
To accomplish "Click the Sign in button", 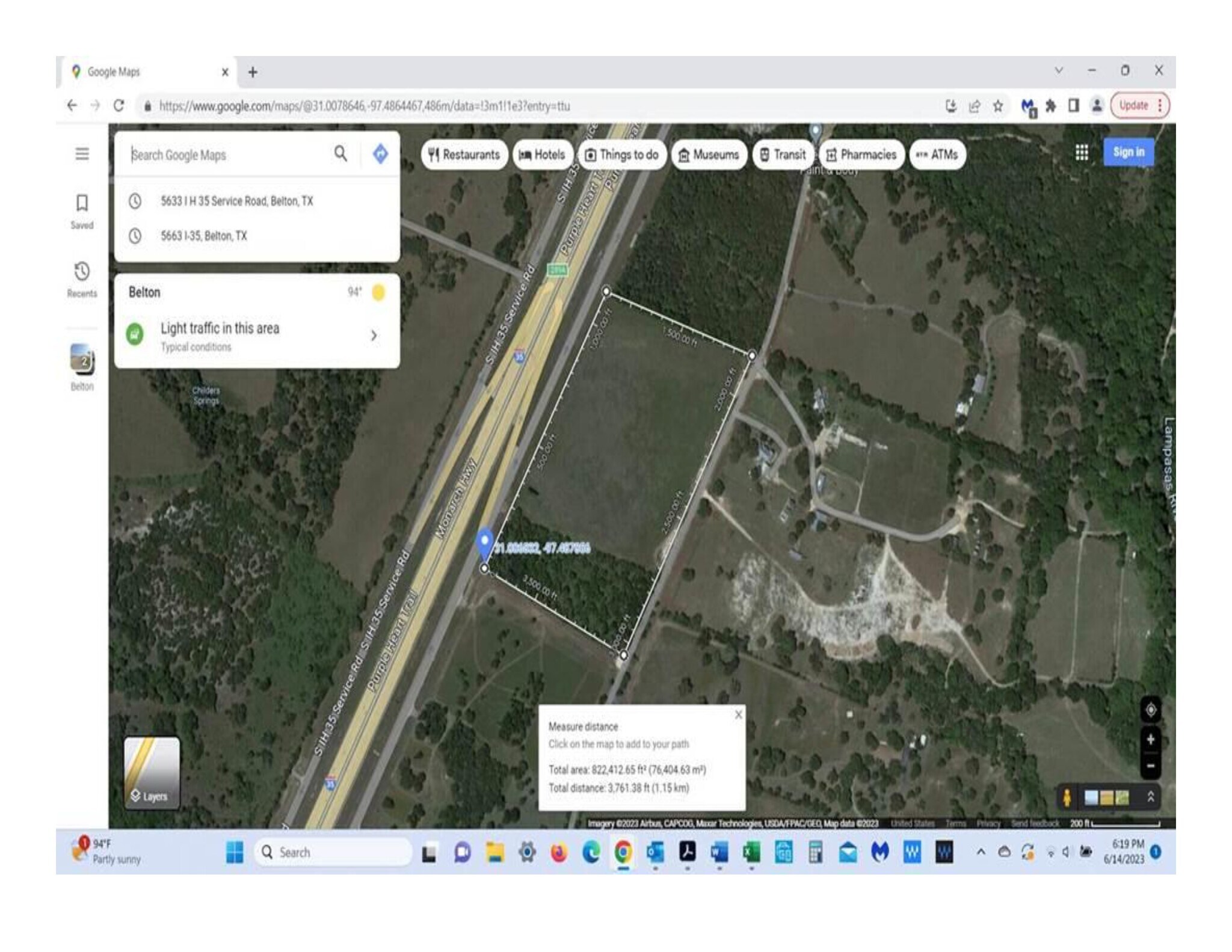I will [x=1128, y=153].
